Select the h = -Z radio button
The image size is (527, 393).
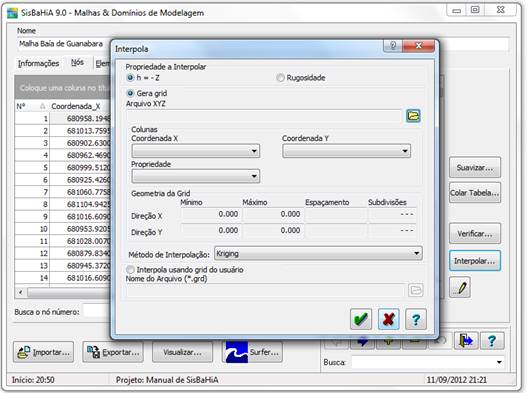[130, 78]
